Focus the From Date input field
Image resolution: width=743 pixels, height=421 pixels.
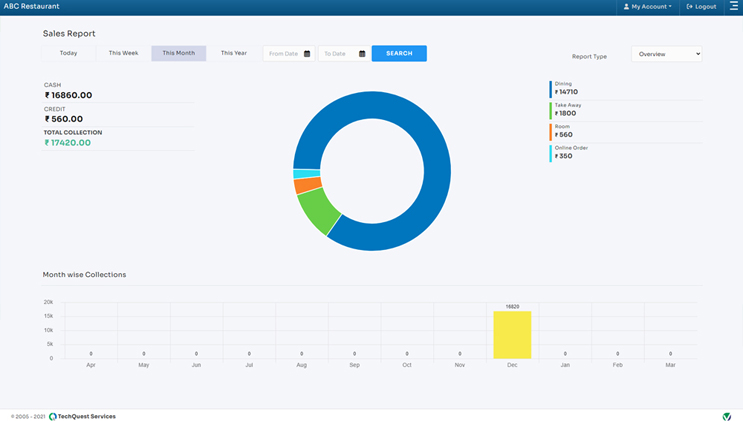coord(289,54)
